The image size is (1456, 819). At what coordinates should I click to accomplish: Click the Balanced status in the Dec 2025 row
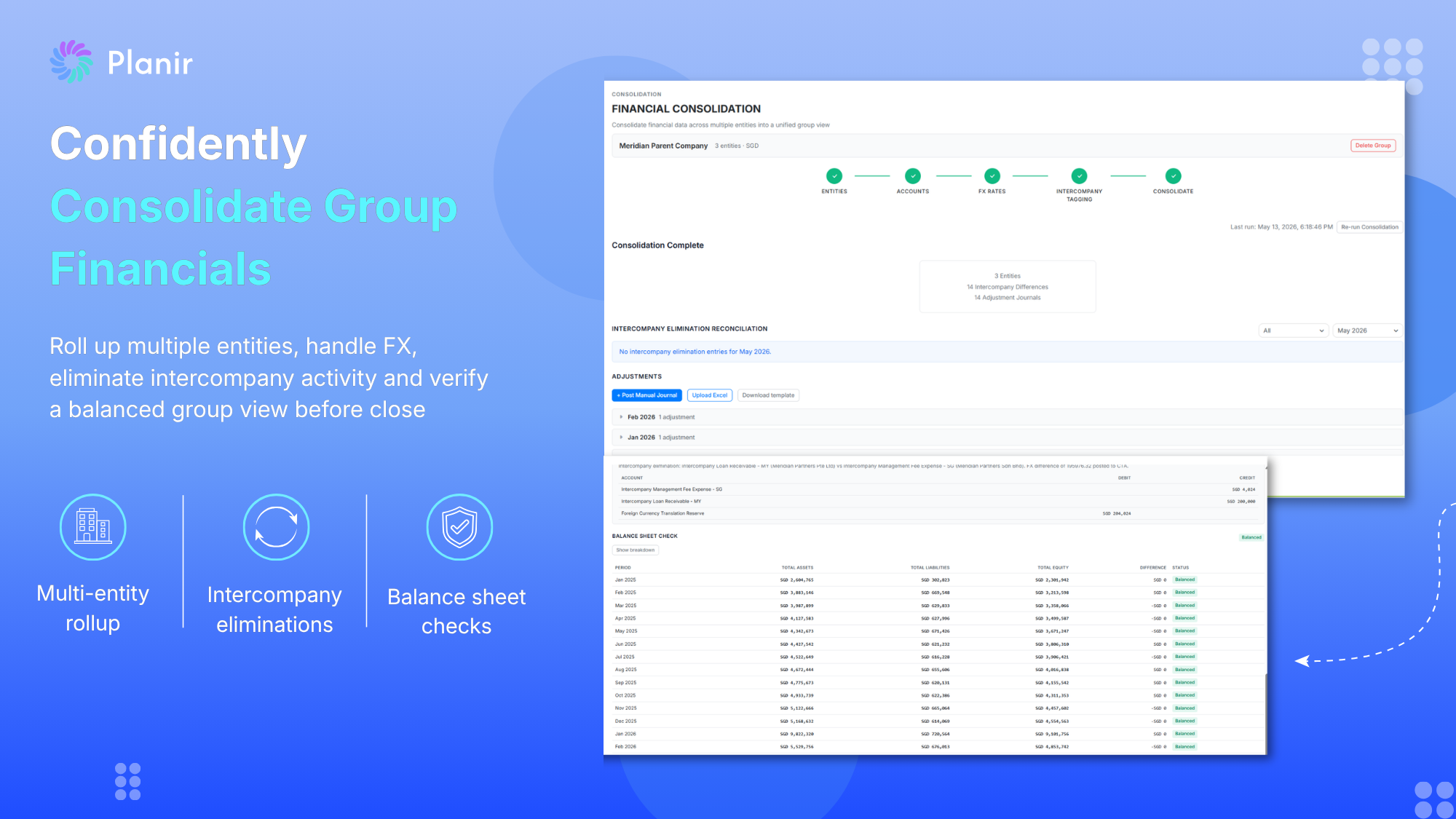[x=1184, y=721]
